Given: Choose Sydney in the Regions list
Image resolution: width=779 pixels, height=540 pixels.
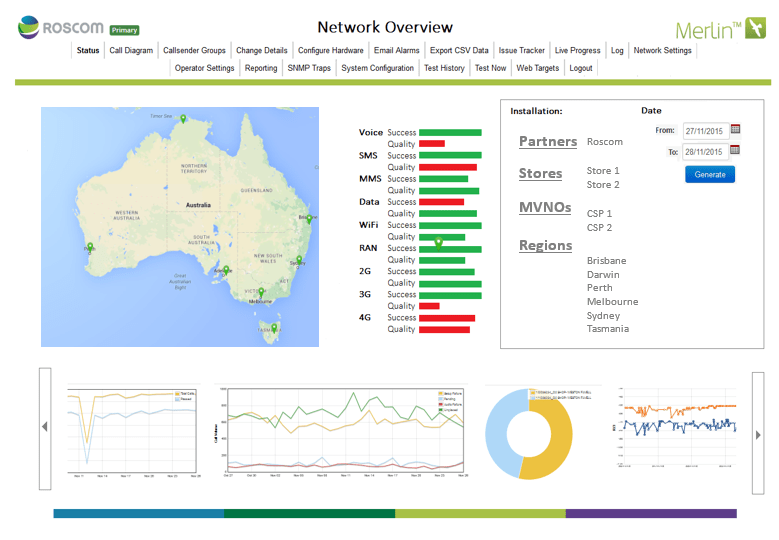Looking at the screenshot, I should pos(605,315).
